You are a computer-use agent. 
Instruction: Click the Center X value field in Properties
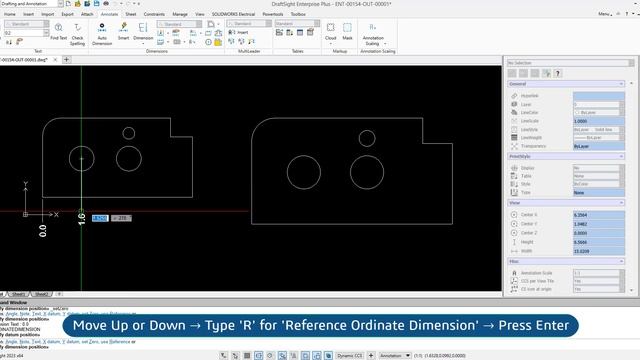coord(599,215)
